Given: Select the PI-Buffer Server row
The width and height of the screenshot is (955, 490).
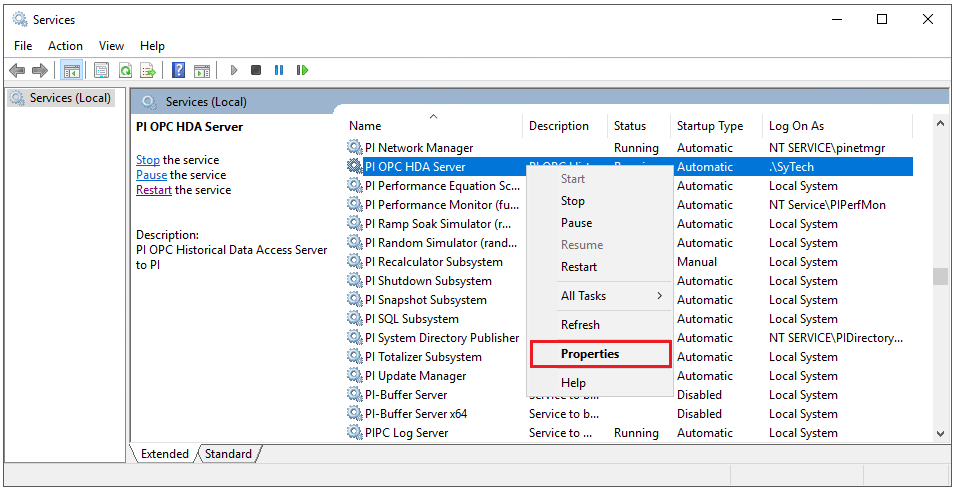Looking at the screenshot, I should [x=629, y=394].
